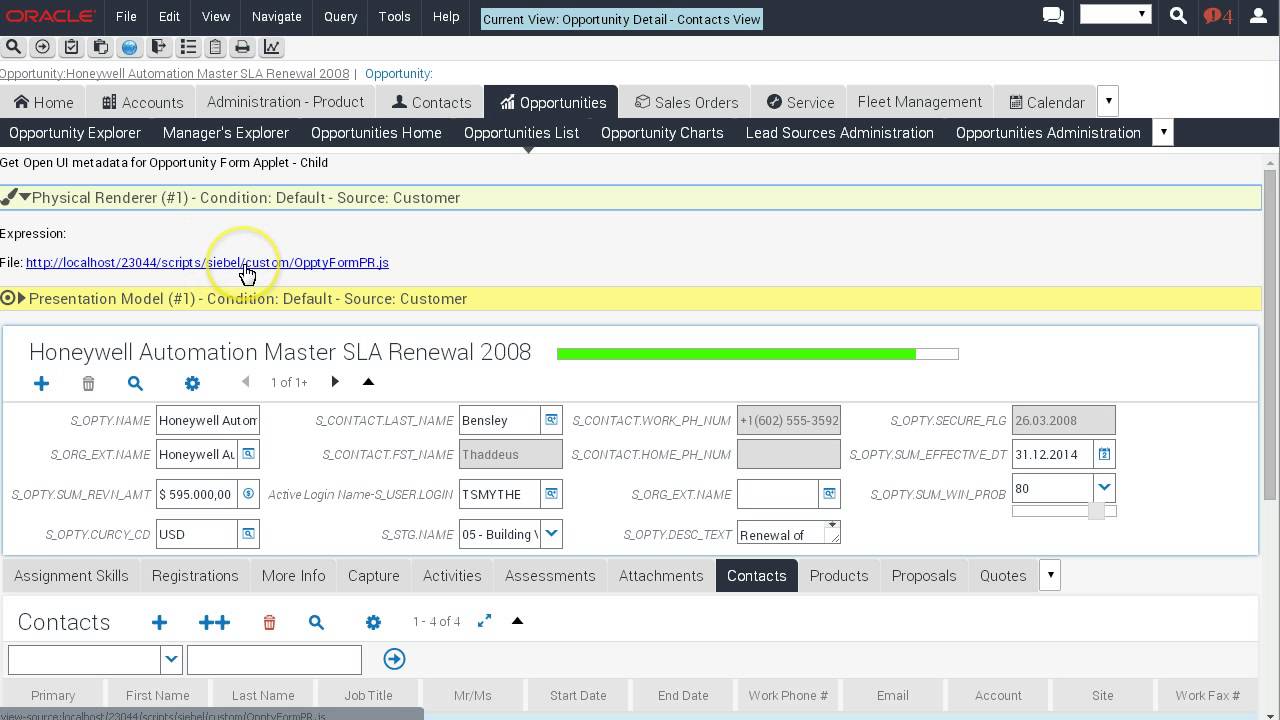The height and width of the screenshot is (720, 1280).
Task: Expand the Presentation Model (#1) section
Action: [x=22, y=298]
